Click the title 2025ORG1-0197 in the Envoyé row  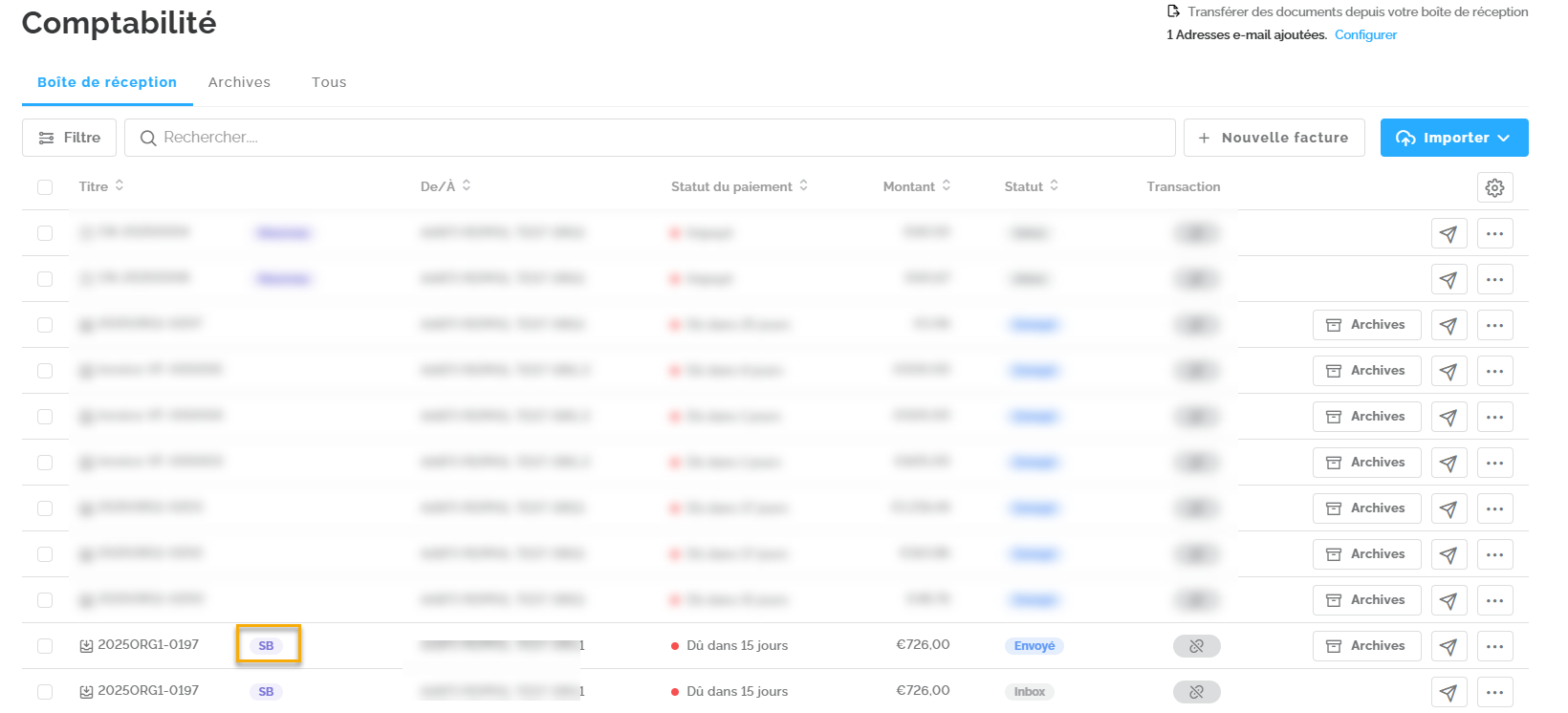[x=148, y=645]
